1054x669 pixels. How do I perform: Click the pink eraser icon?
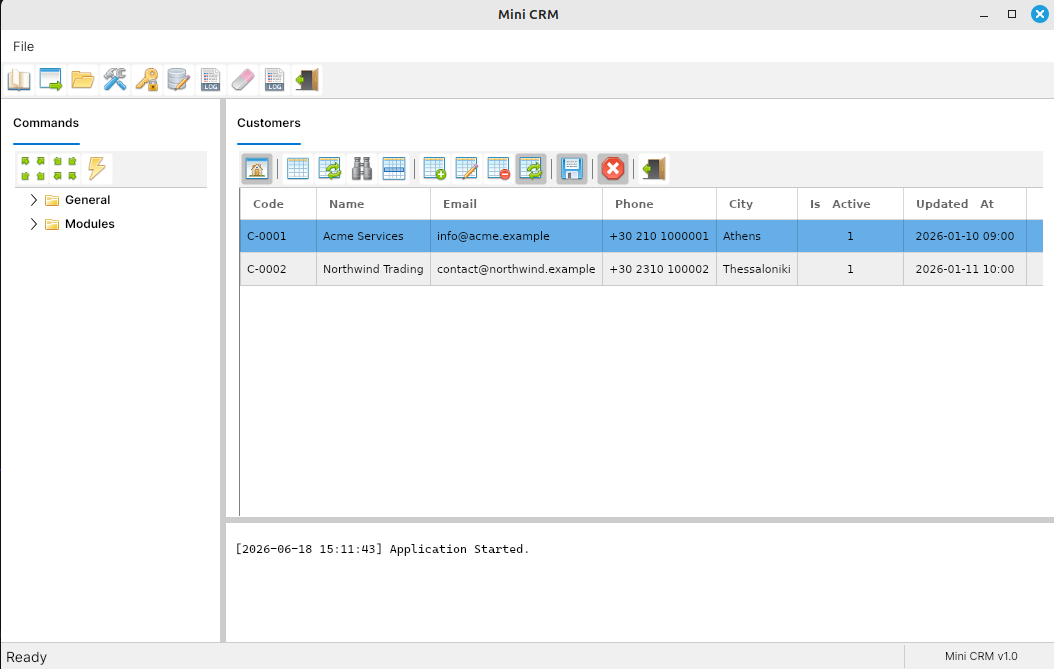[x=243, y=79]
